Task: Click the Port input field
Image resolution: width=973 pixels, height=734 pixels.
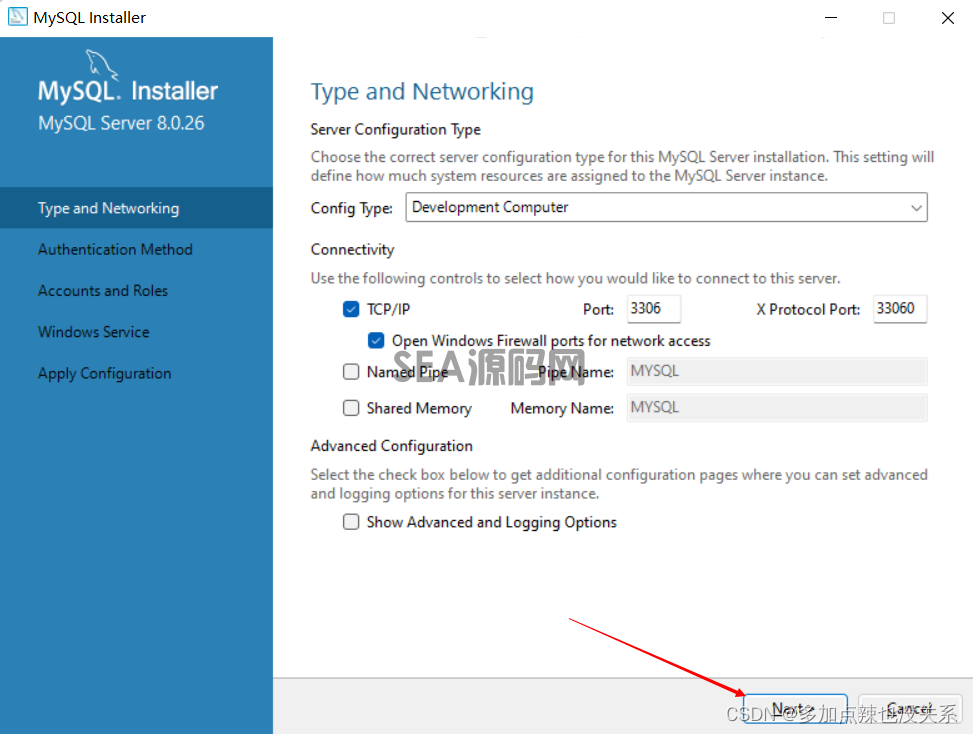Action: (x=653, y=308)
